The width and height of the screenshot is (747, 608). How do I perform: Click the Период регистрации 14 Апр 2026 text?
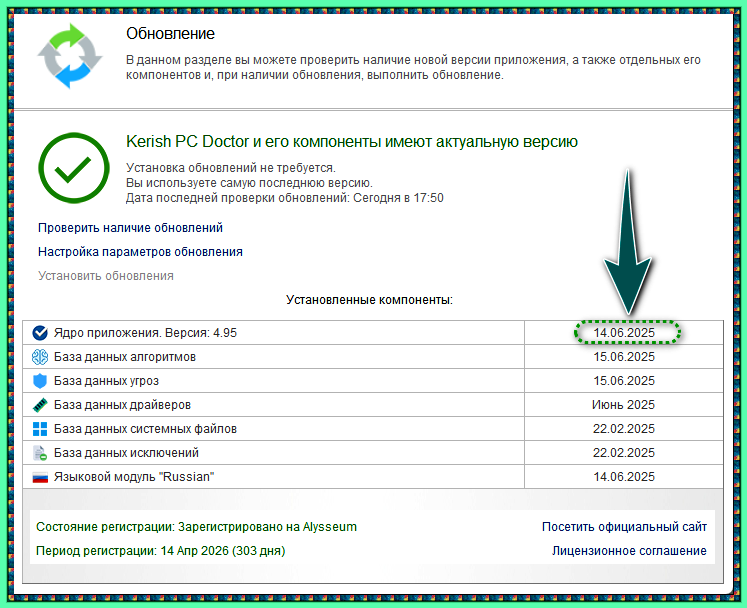[161, 551]
